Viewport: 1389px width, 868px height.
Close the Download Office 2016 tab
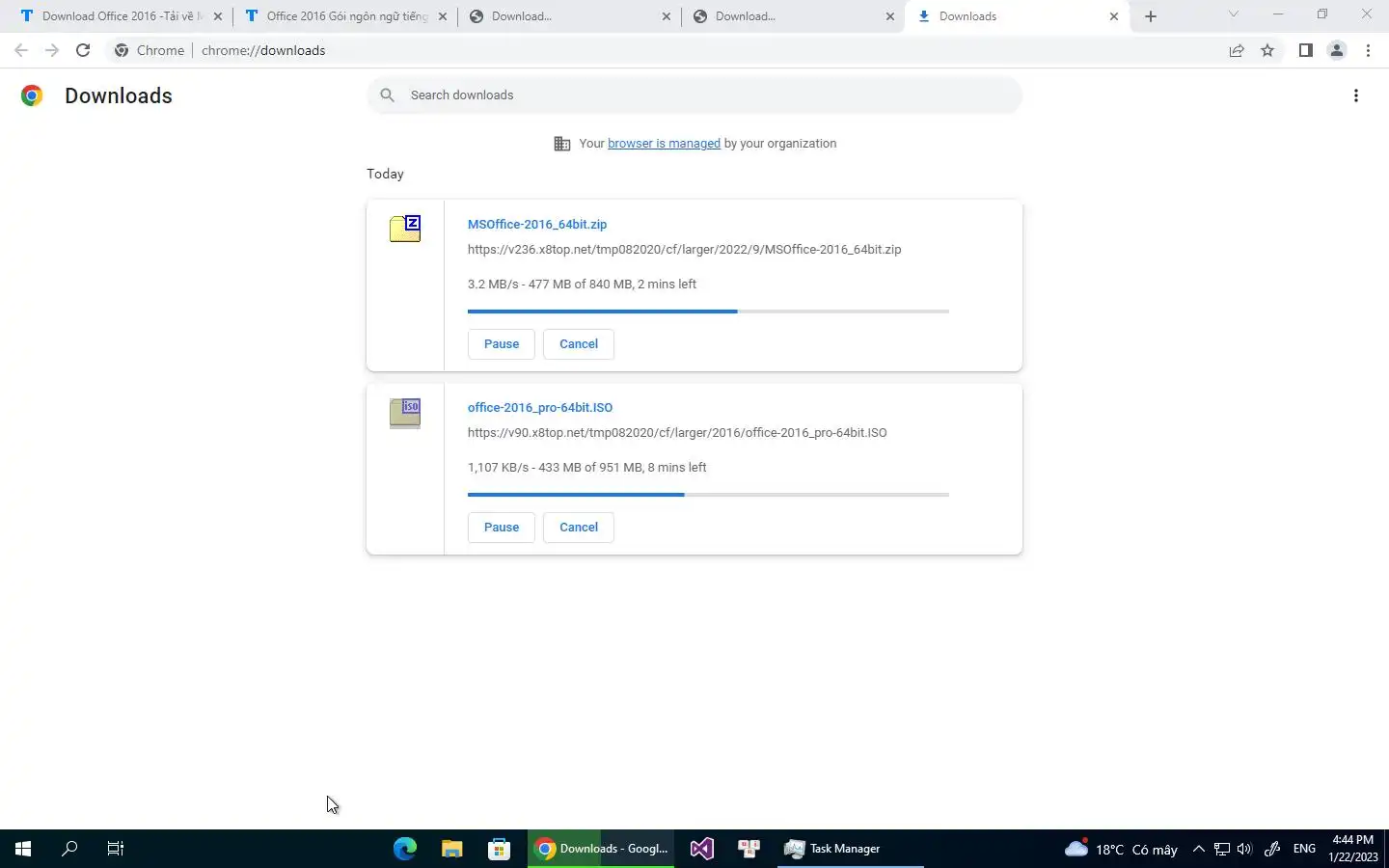217,16
